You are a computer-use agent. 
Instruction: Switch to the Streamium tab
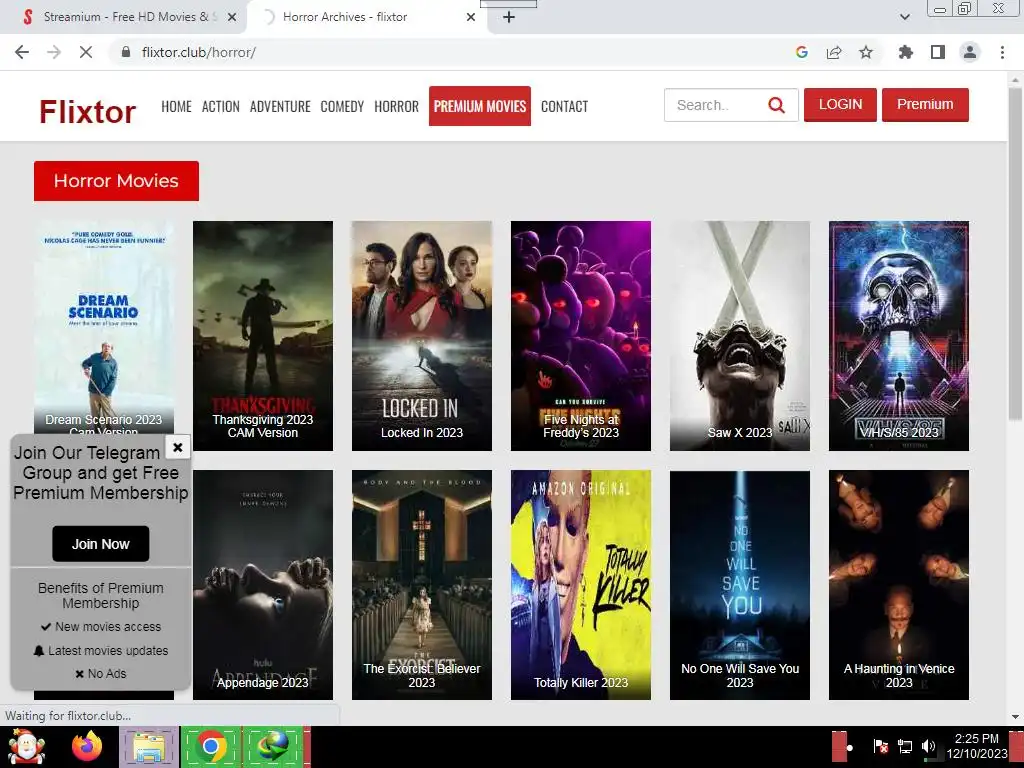[x=124, y=17]
